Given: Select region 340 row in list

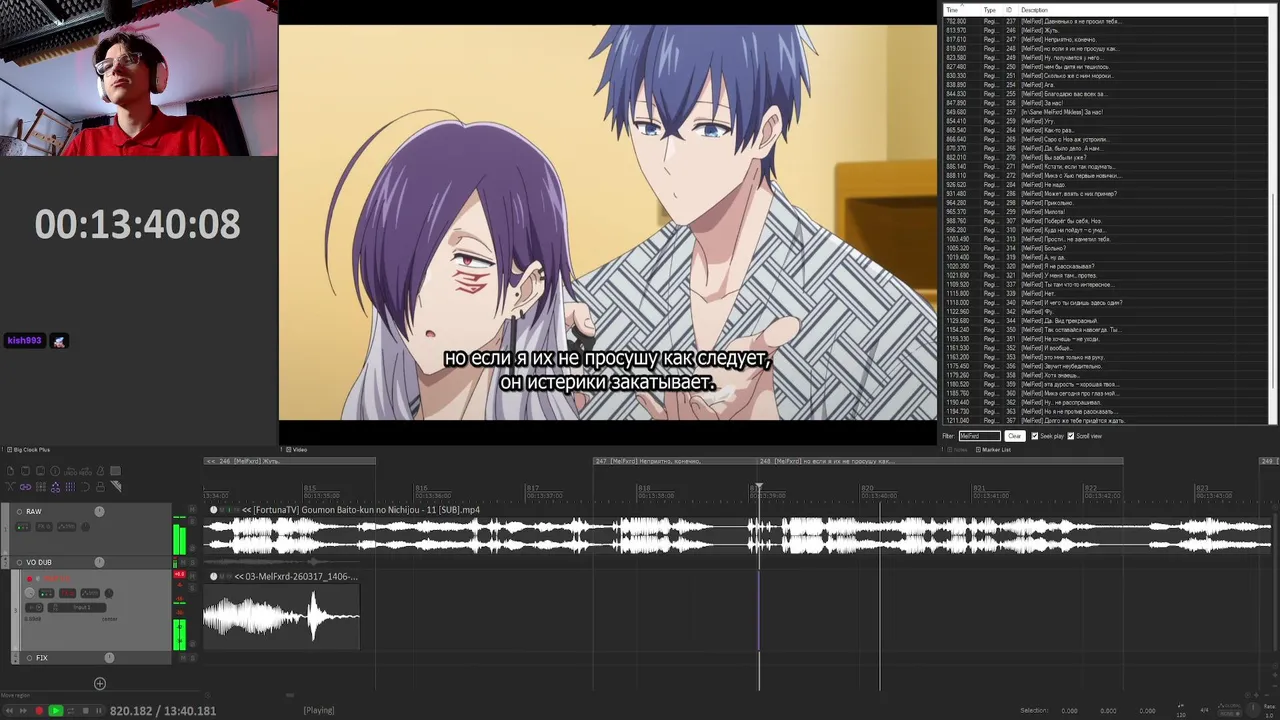Looking at the screenshot, I should (x=1106, y=303).
